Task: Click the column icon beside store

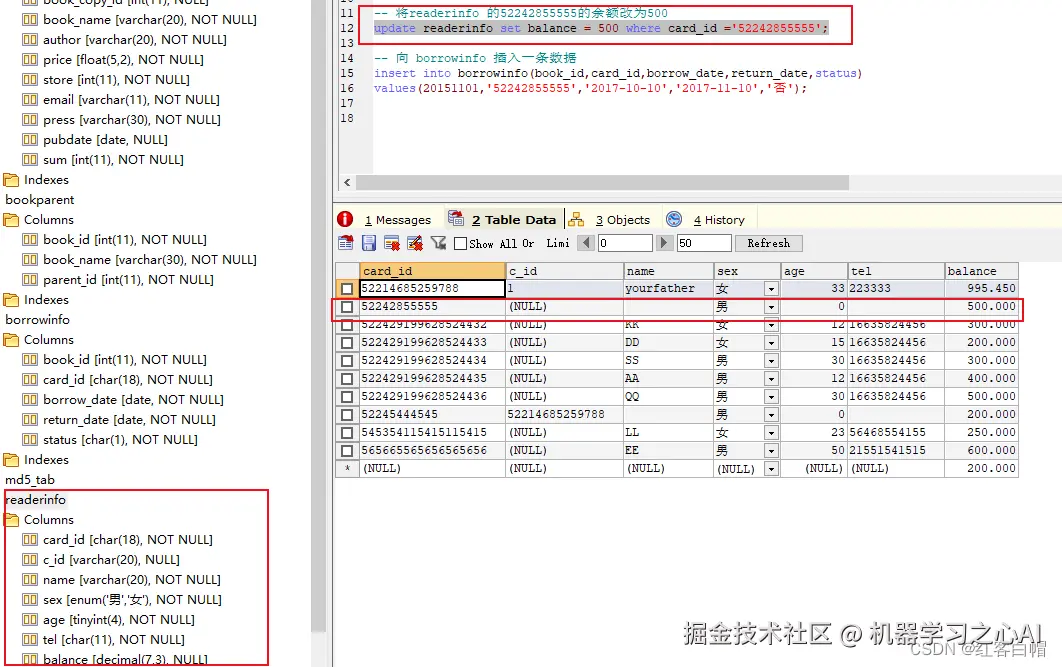Action: pyautogui.click(x=30, y=79)
